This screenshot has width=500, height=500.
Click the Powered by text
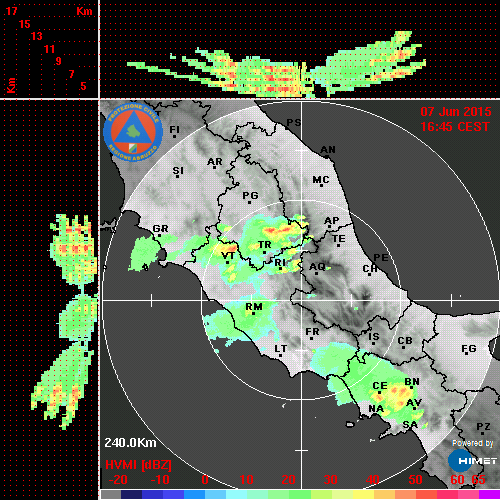point(473,443)
